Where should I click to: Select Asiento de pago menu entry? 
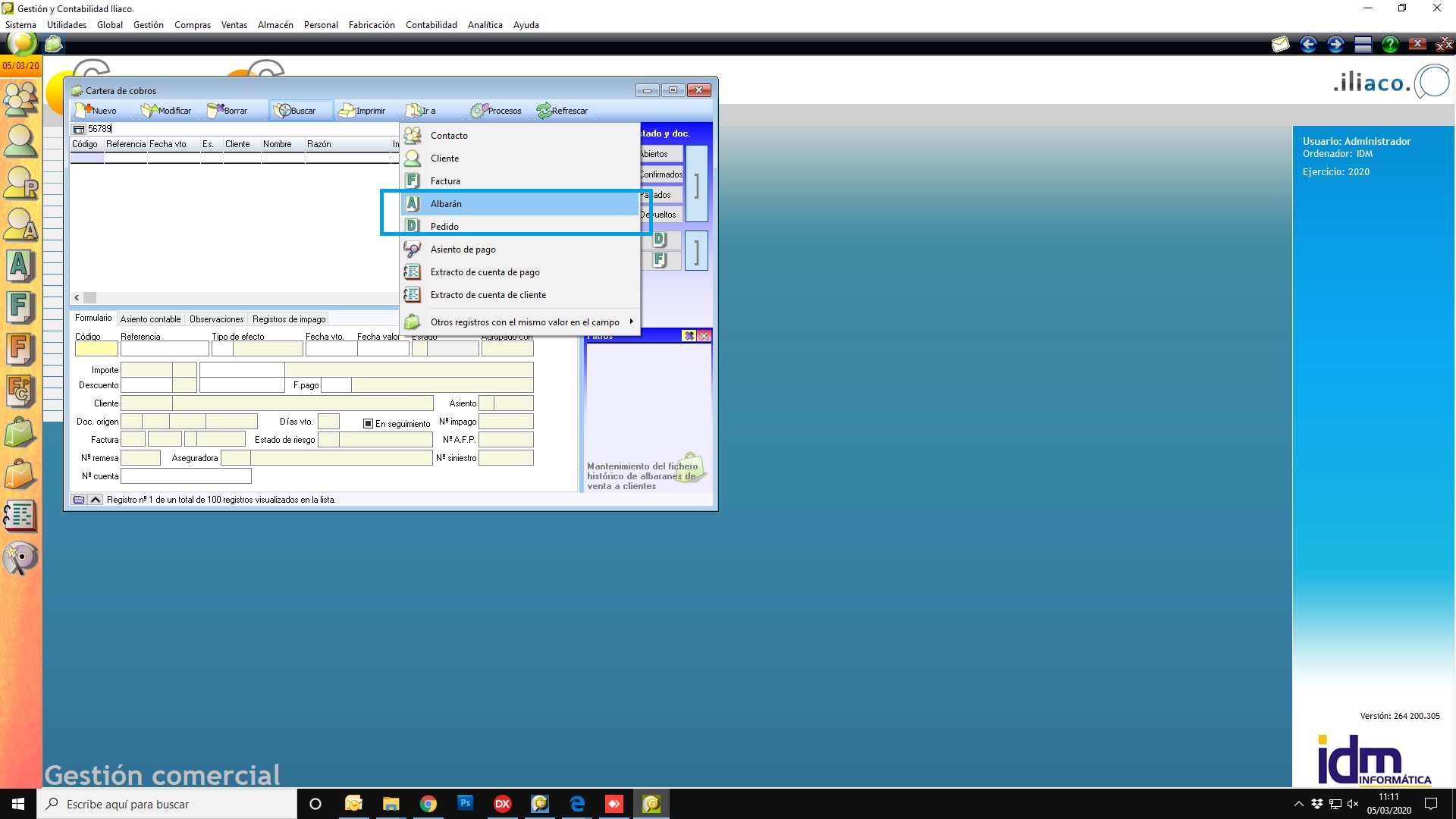[520, 249]
